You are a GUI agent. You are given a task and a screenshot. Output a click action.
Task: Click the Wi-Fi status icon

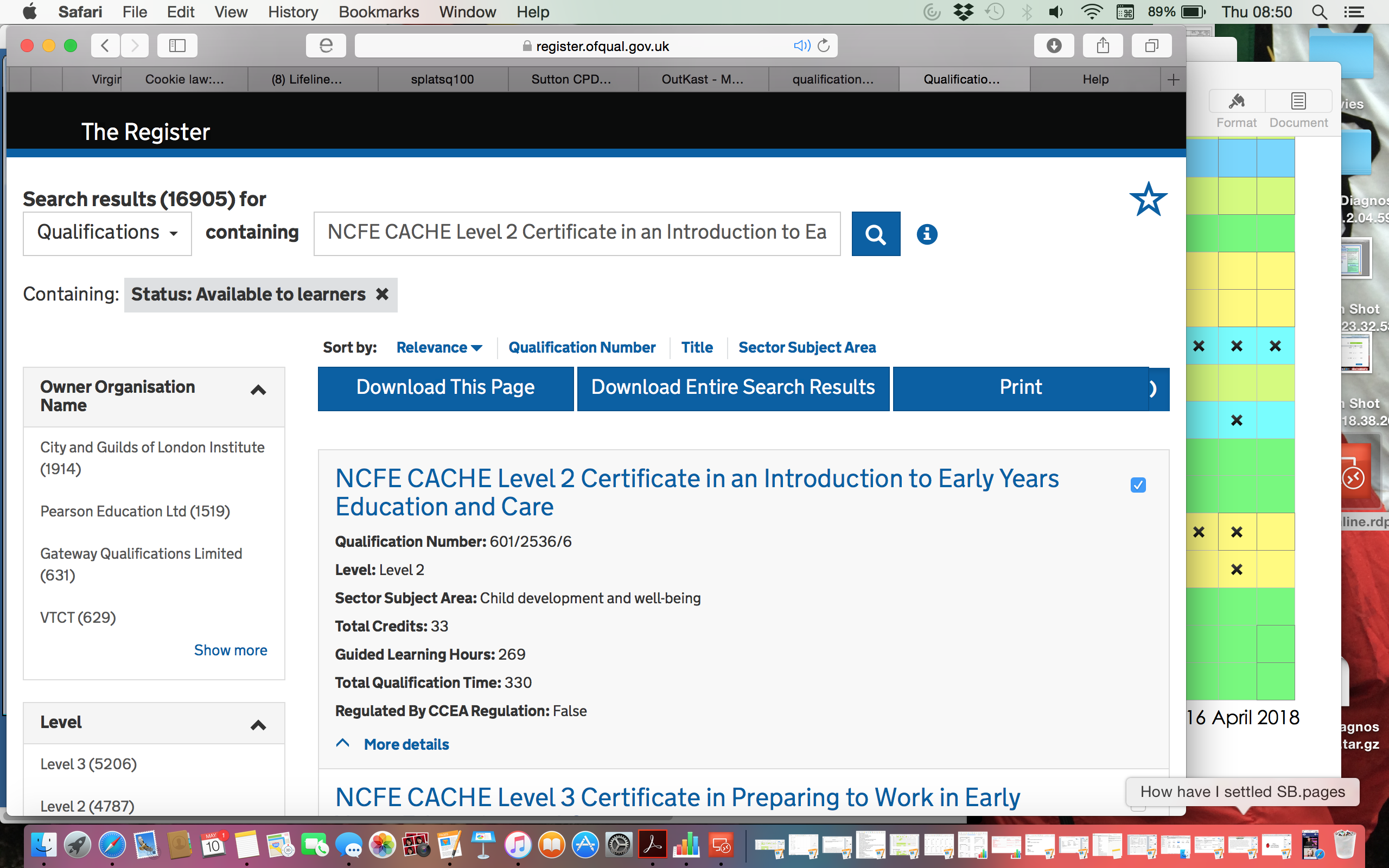1091,12
